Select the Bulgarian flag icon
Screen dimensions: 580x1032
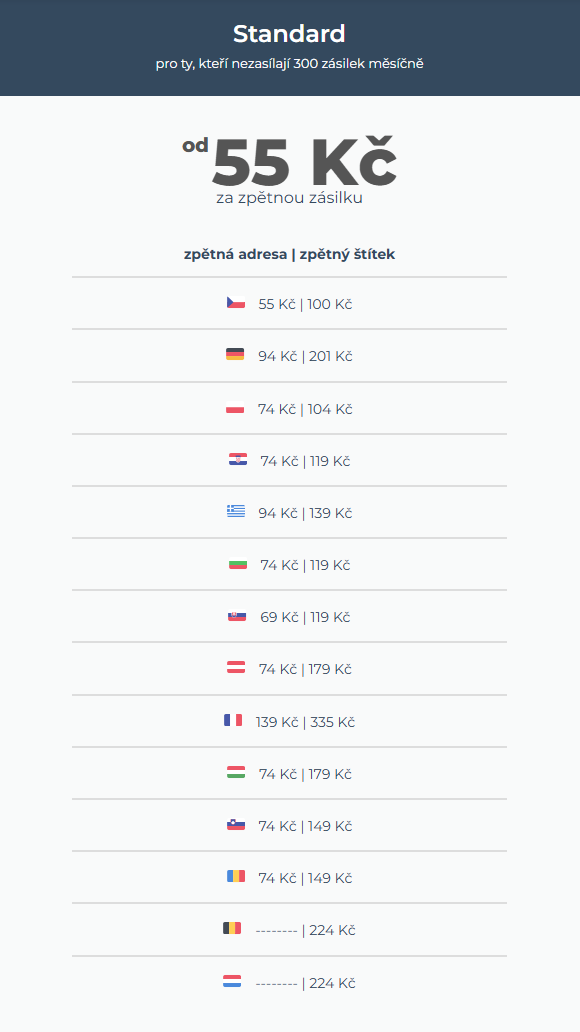point(238,563)
